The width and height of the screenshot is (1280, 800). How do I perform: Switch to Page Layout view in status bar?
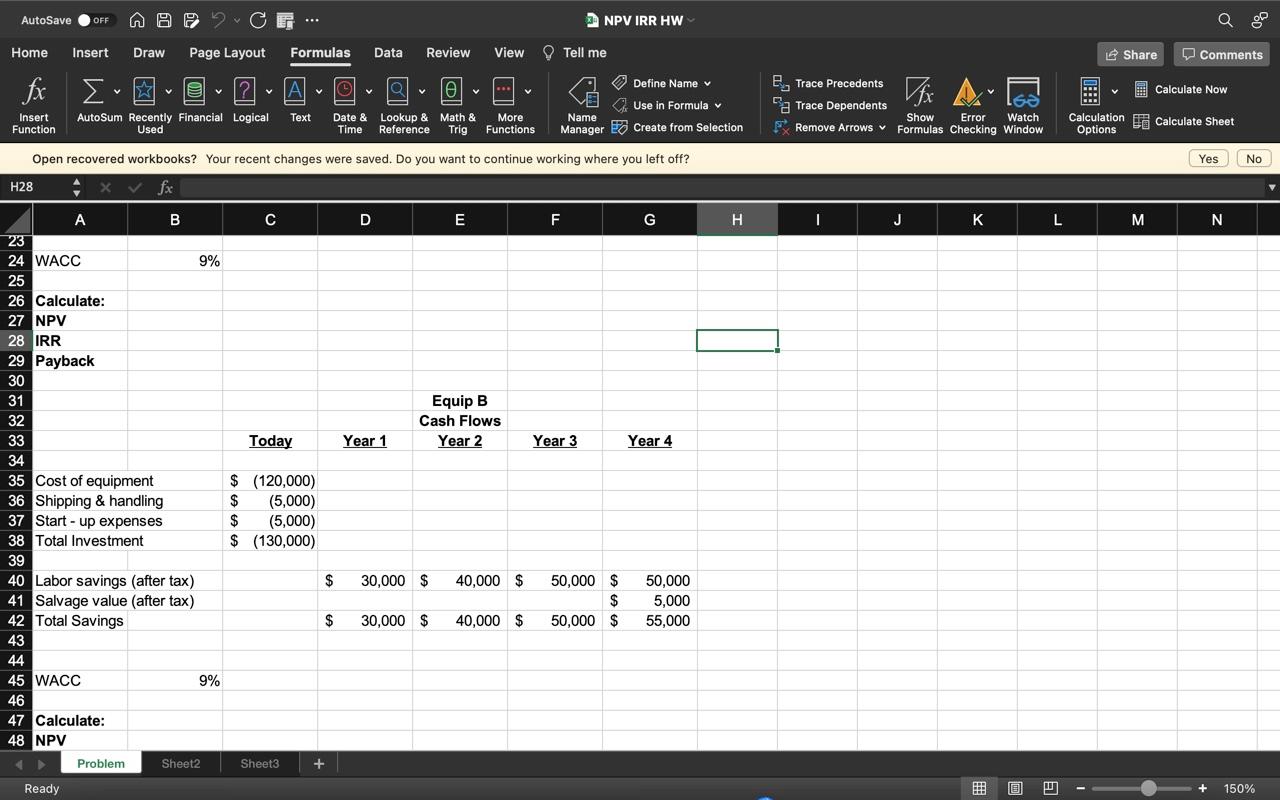pos(1015,788)
